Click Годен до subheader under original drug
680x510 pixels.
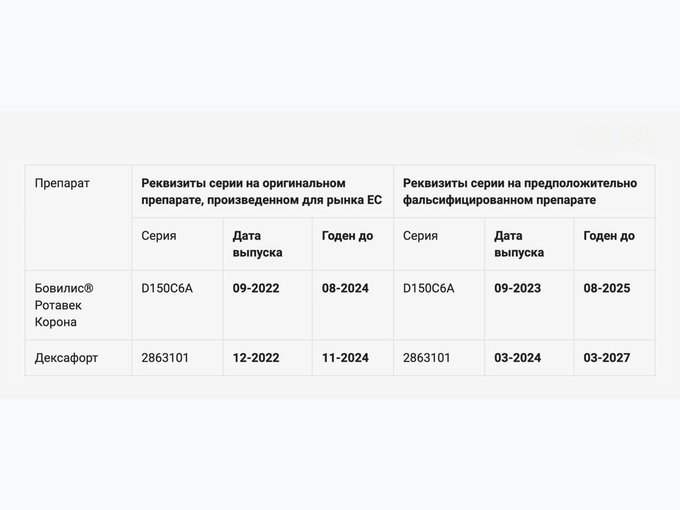[x=353, y=244]
